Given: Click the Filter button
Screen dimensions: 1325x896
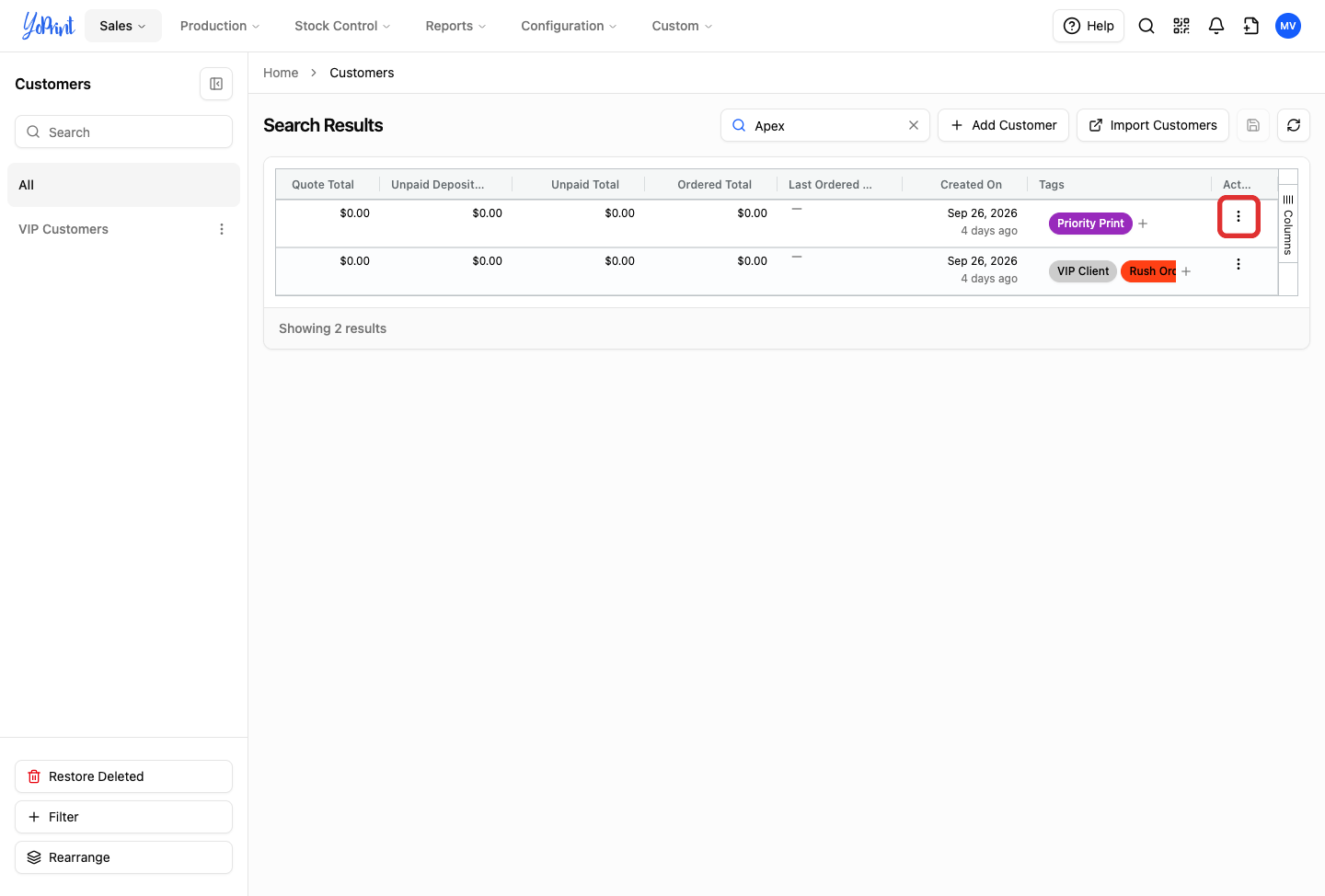Looking at the screenshot, I should click(x=123, y=817).
